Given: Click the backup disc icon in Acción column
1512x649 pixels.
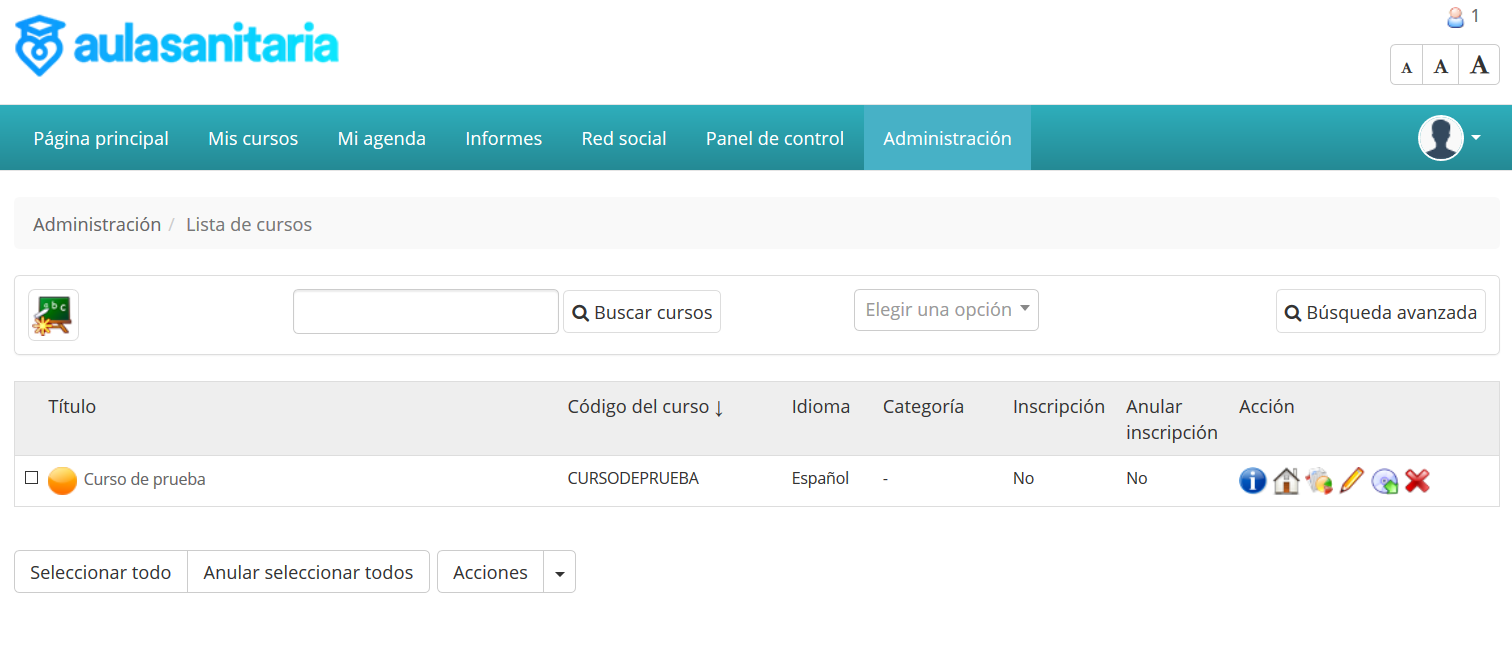Looking at the screenshot, I should pos(1384,481).
